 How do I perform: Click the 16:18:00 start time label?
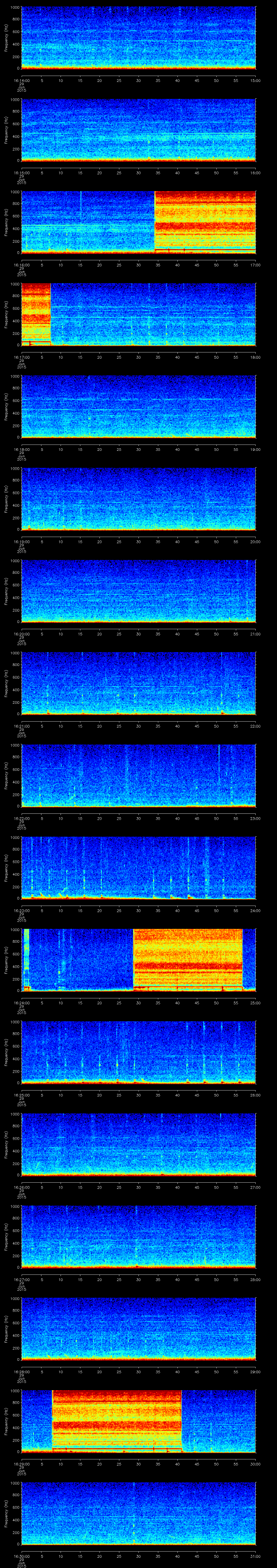tap(21, 449)
